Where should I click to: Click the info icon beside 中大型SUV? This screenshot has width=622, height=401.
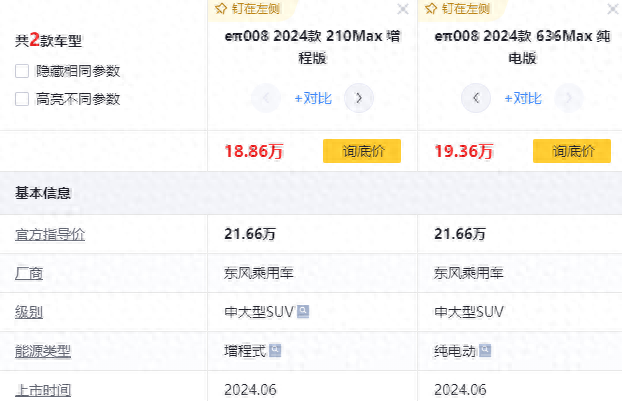(x=303, y=311)
